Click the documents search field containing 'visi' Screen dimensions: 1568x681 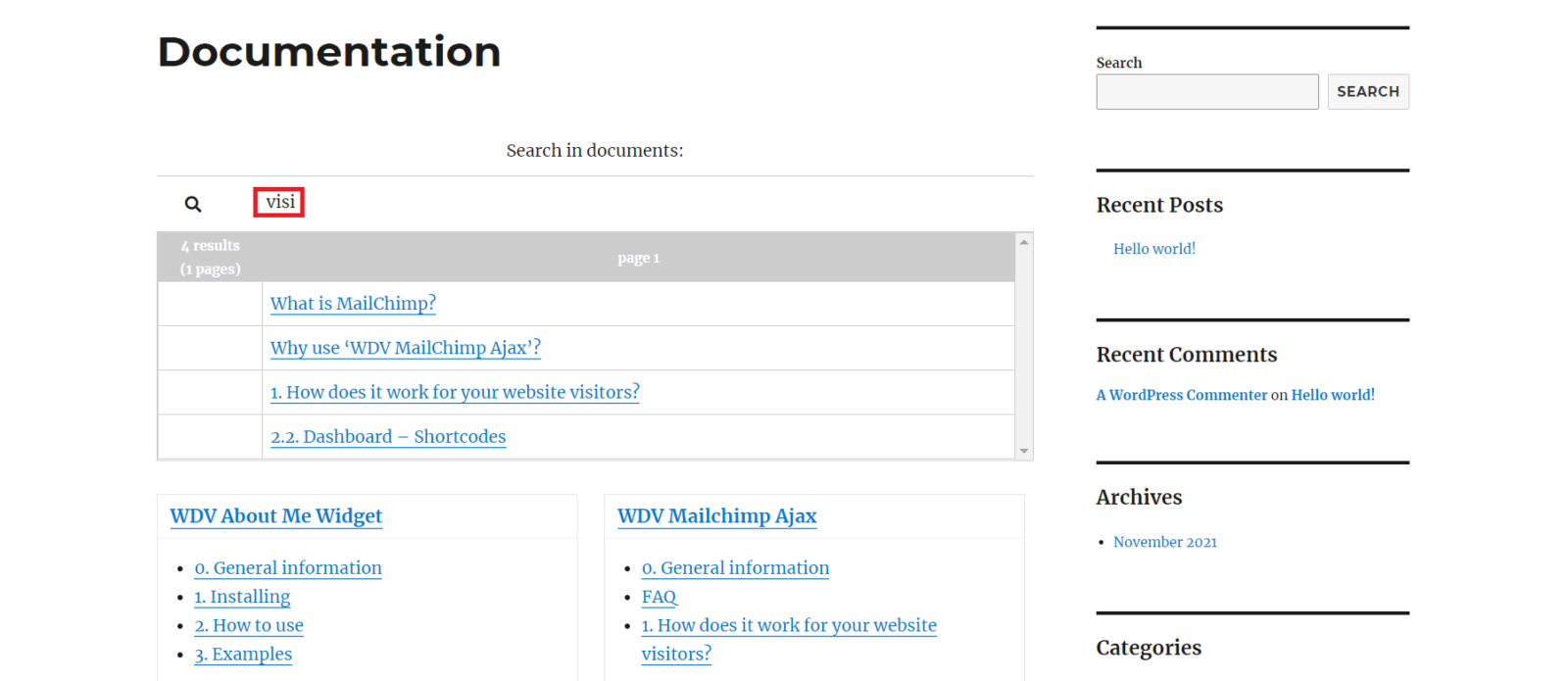[279, 202]
